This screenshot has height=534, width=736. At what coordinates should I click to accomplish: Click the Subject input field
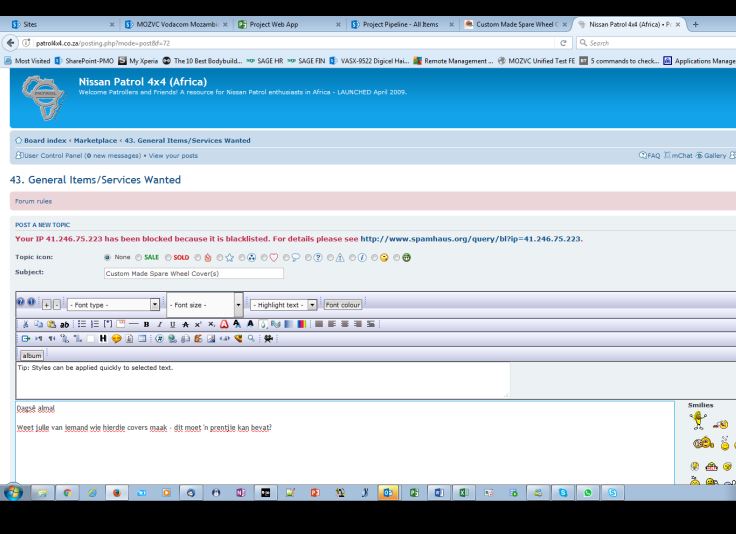(193, 273)
